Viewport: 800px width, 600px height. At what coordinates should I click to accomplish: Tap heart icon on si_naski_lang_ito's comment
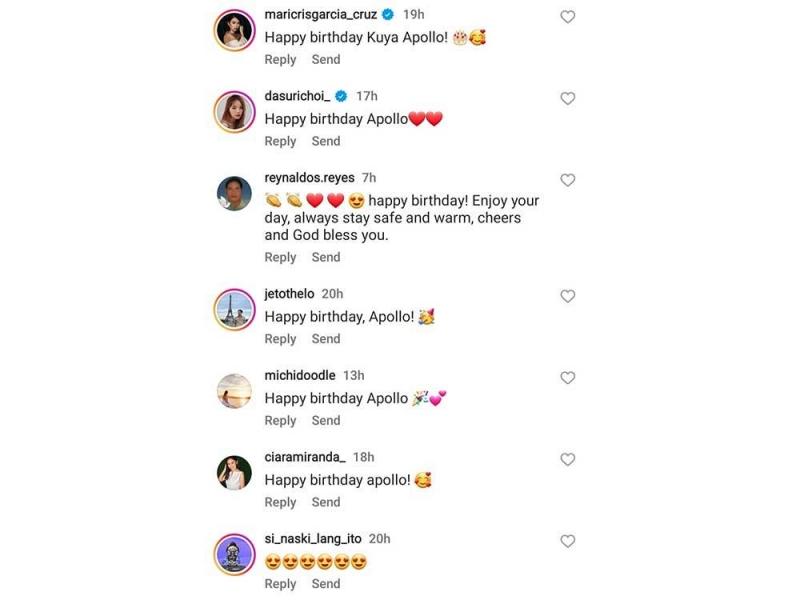tap(567, 541)
